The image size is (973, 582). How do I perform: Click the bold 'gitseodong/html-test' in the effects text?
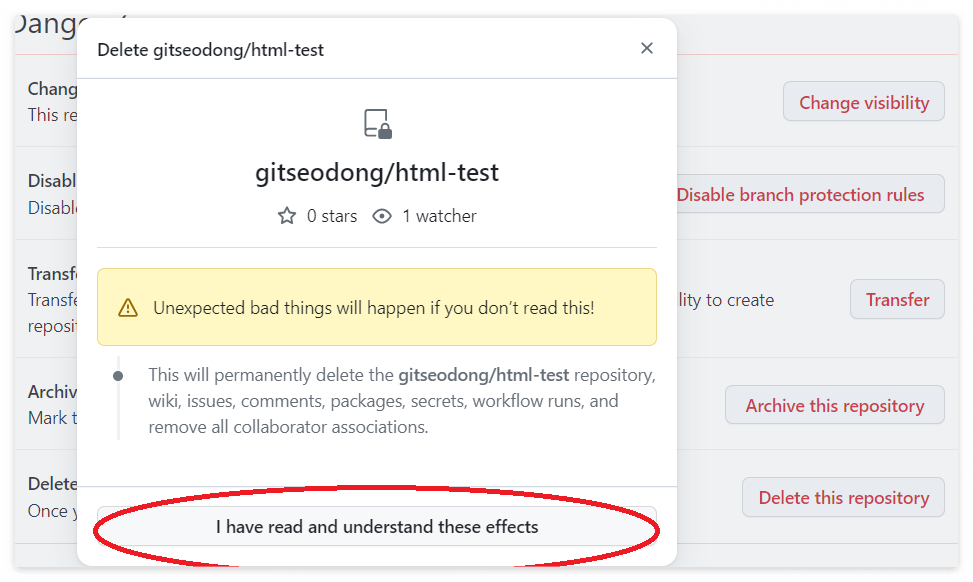click(x=484, y=375)
